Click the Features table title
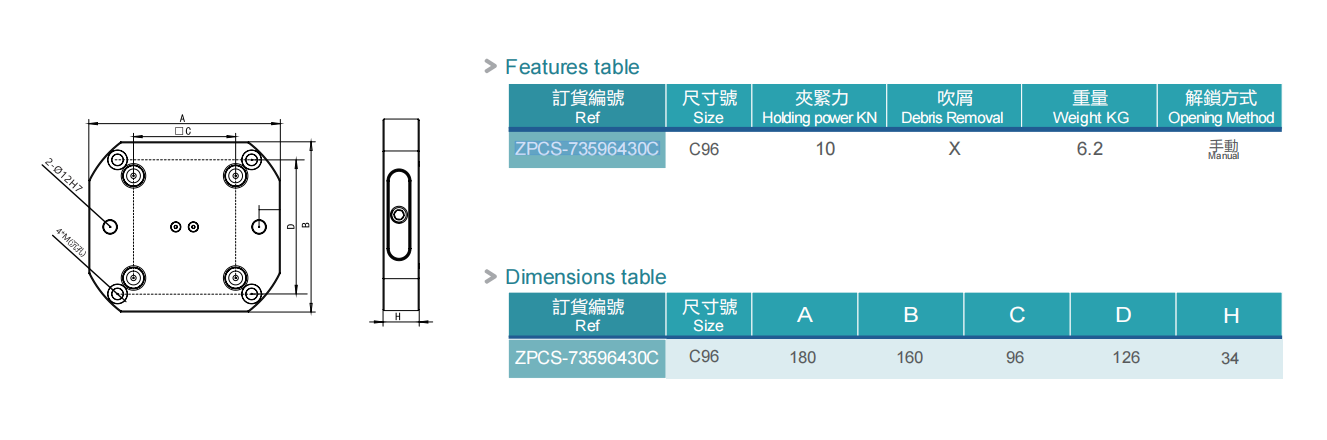 coord(572,67)
